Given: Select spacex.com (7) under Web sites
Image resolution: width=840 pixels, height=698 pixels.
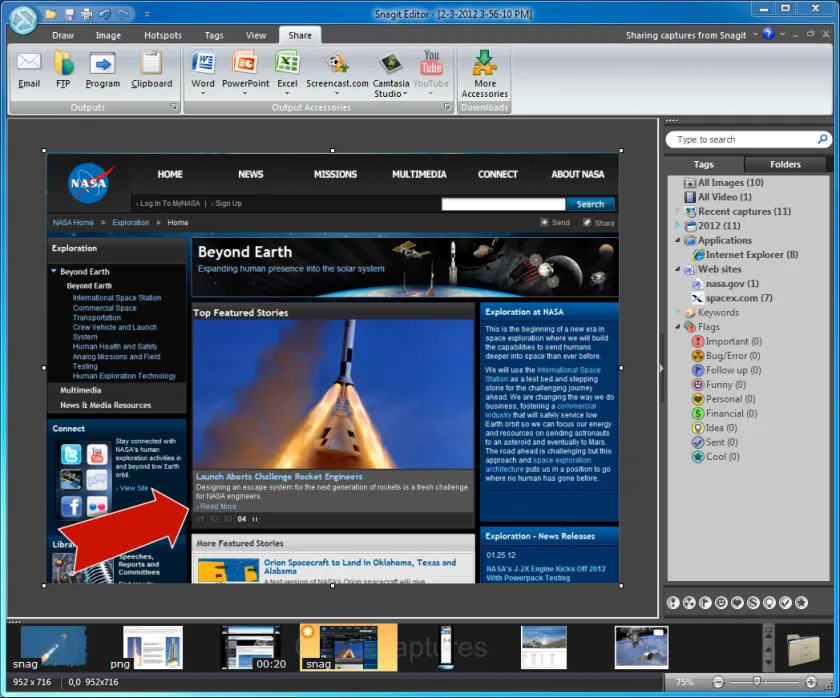Looking at the screenshot, I should coord(739,298).
